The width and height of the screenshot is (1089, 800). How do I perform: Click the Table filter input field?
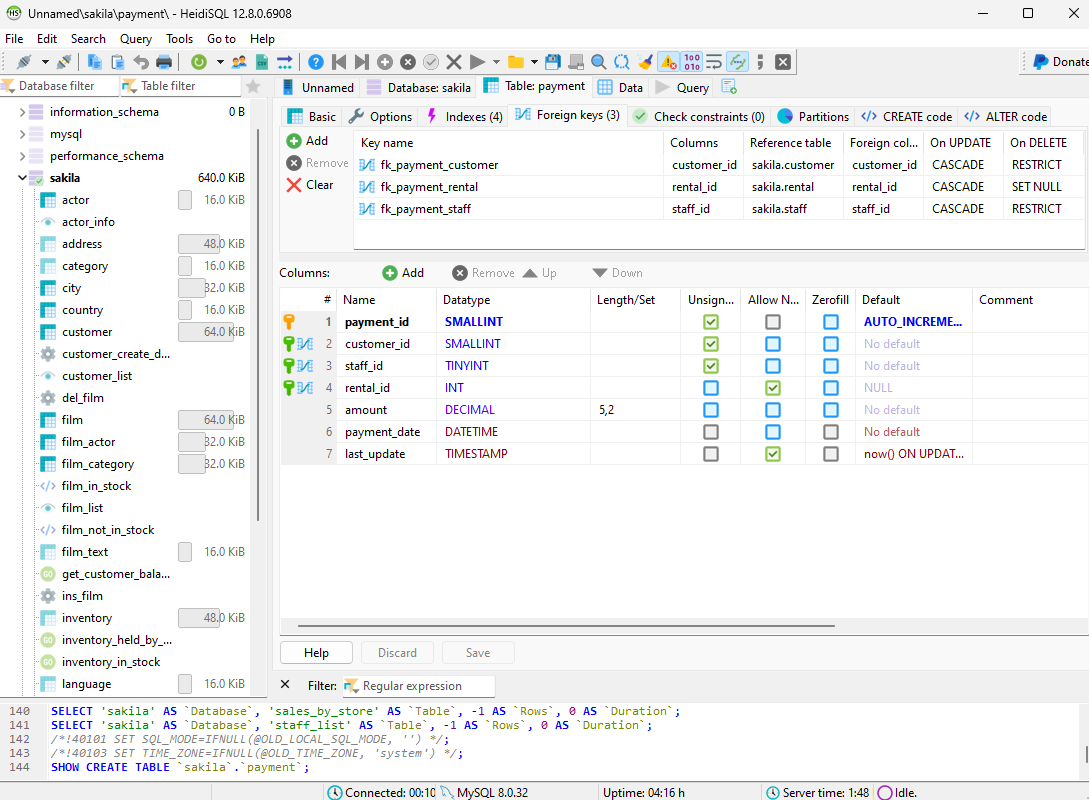(180, 86)
